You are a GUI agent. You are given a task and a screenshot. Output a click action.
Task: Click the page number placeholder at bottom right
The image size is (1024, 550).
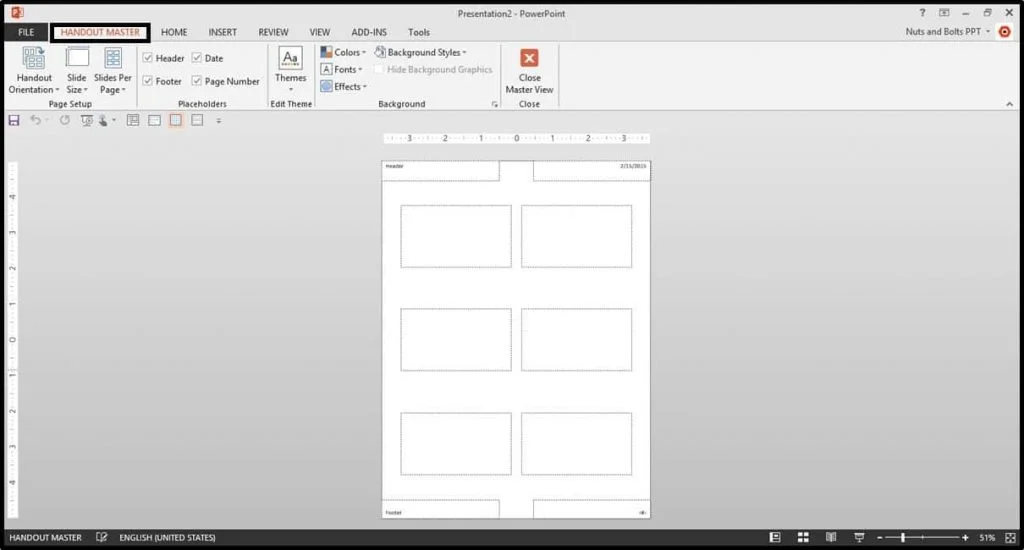592,509
